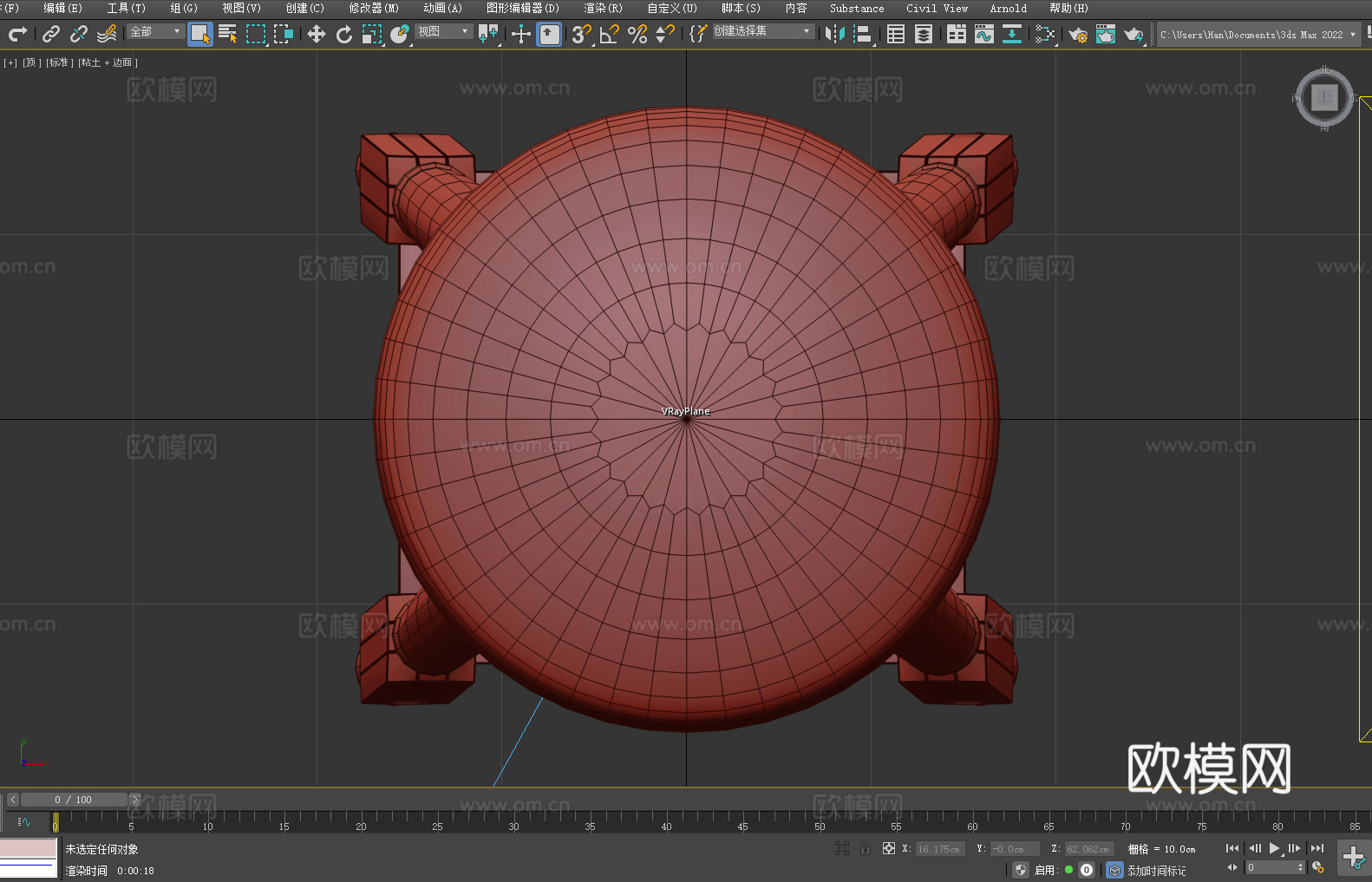Click time slider previous-frame arrow
The height and width of the screenshot is (882, 1372).
(x=12, y=800)
